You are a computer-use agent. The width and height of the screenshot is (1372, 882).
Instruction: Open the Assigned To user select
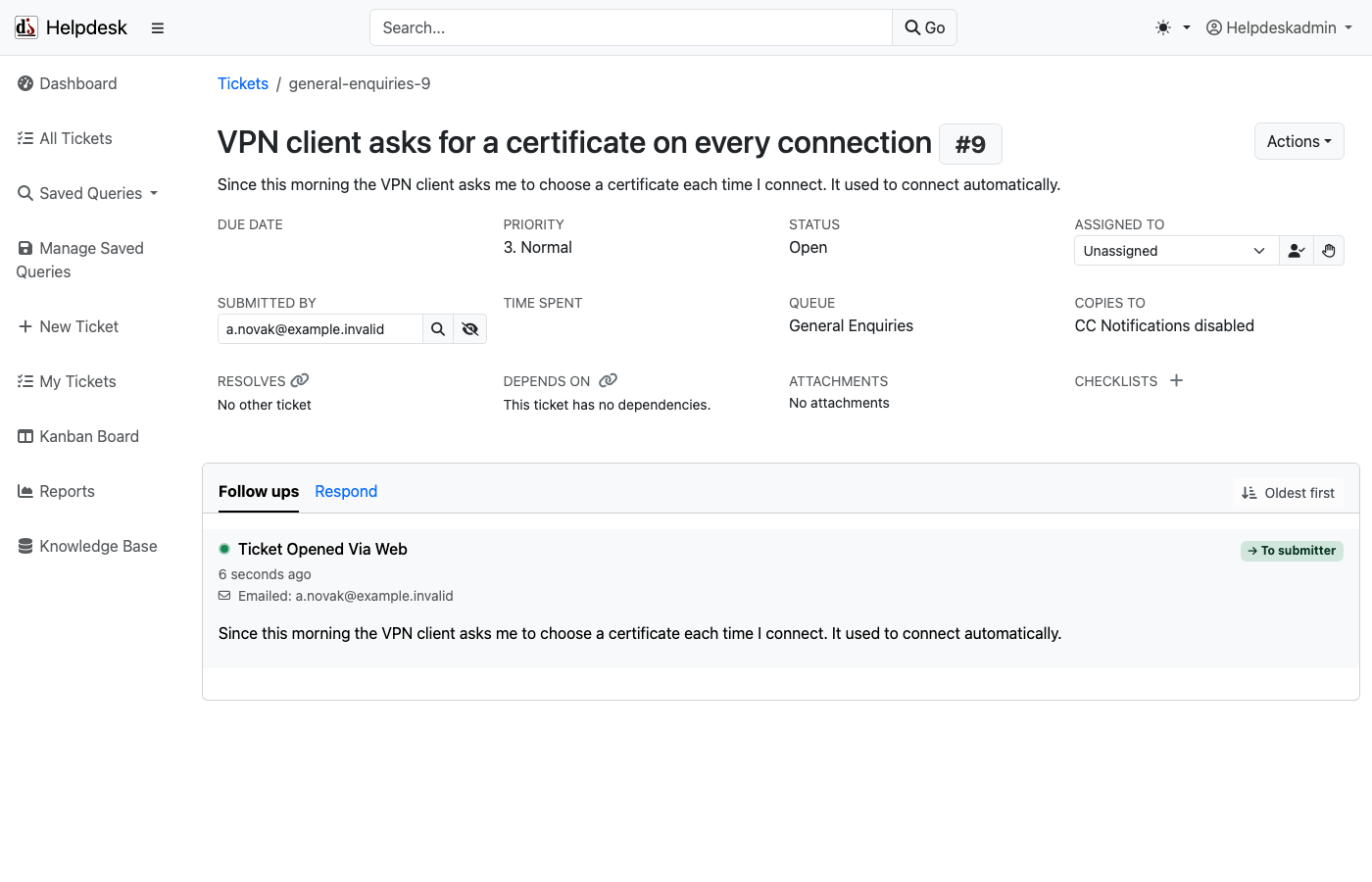pyautogui.click(x=1176, y=251)
